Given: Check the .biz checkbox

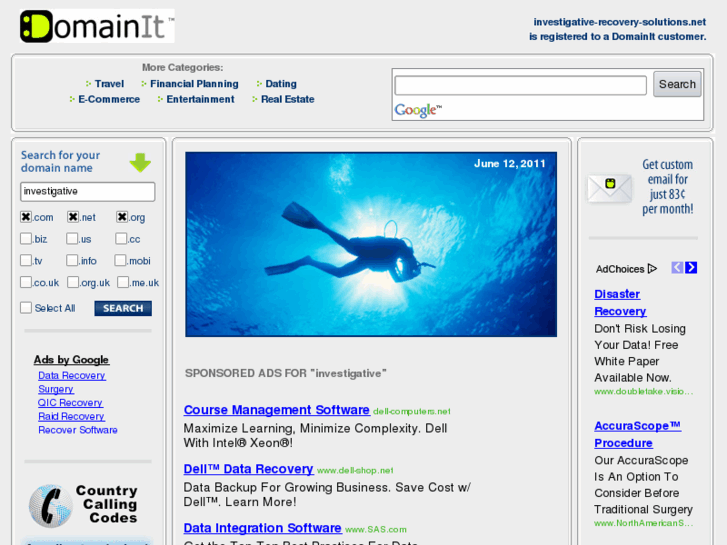Looking at the screenshot, I should point(26,238).
